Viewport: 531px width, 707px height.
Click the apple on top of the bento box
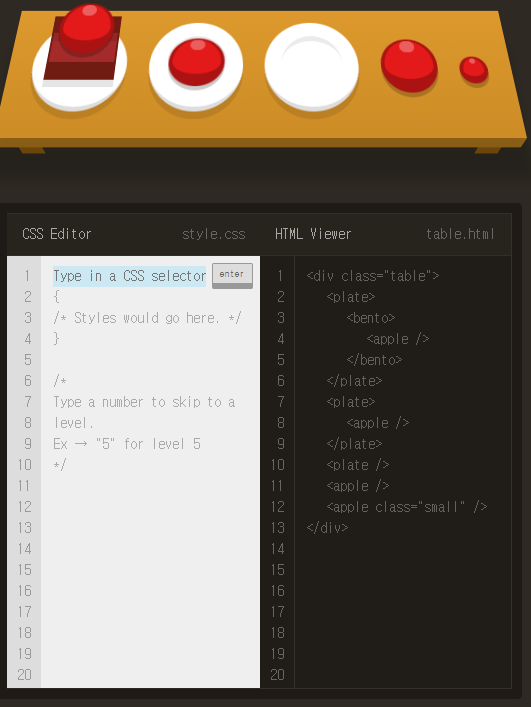click(x=87, y=28)
